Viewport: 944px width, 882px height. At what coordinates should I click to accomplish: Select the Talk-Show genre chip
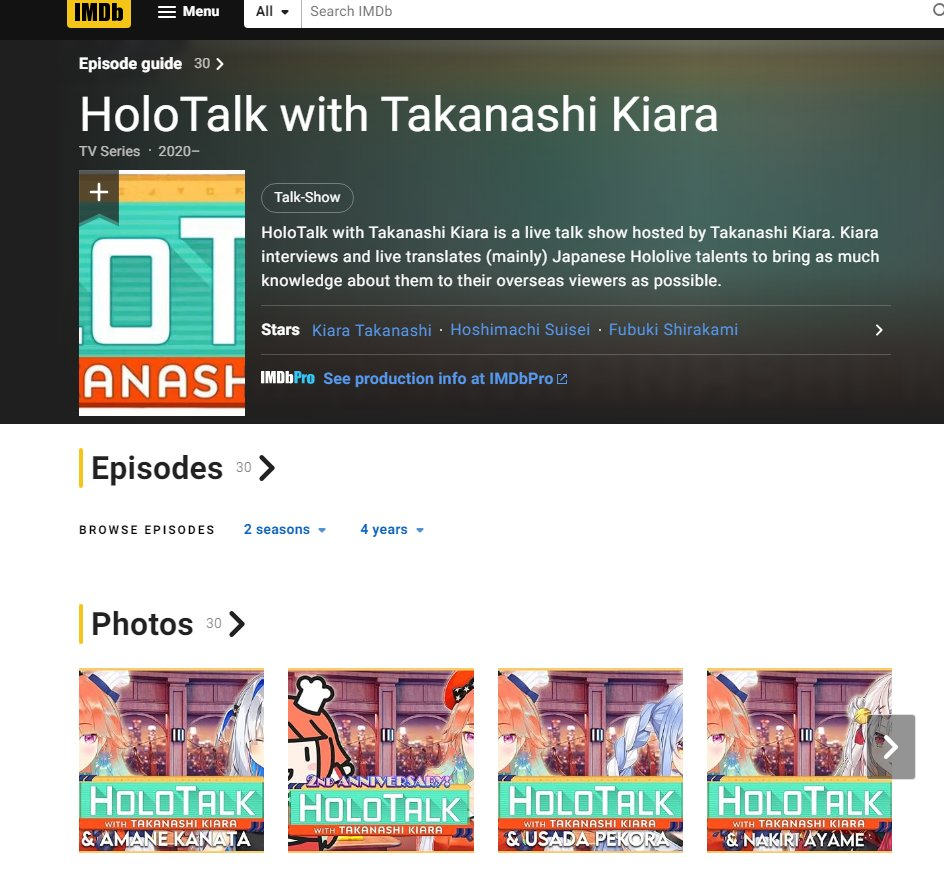(307, 197)
